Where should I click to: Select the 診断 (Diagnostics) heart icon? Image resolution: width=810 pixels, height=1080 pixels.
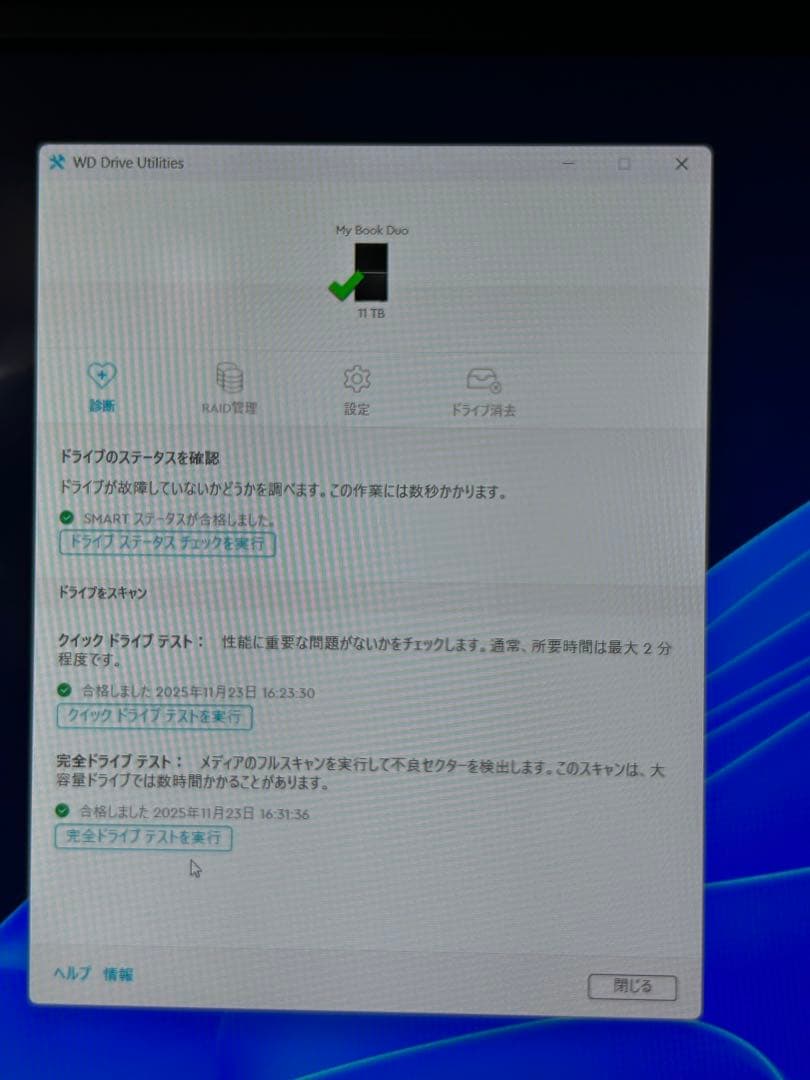coord(100,378)
